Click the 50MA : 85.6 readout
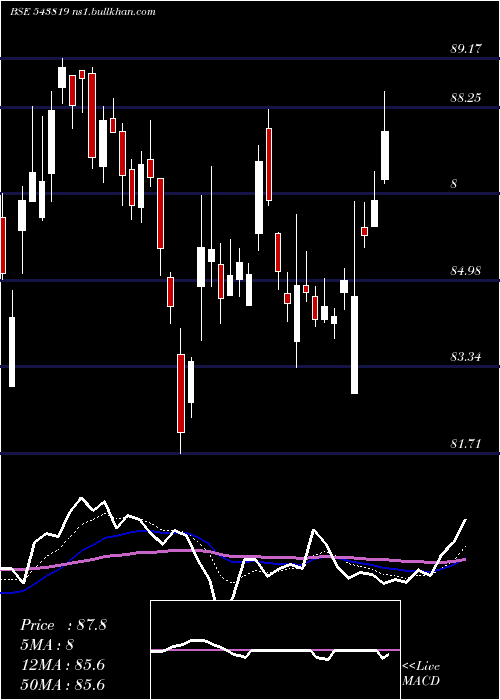 (x=62, y=685)
